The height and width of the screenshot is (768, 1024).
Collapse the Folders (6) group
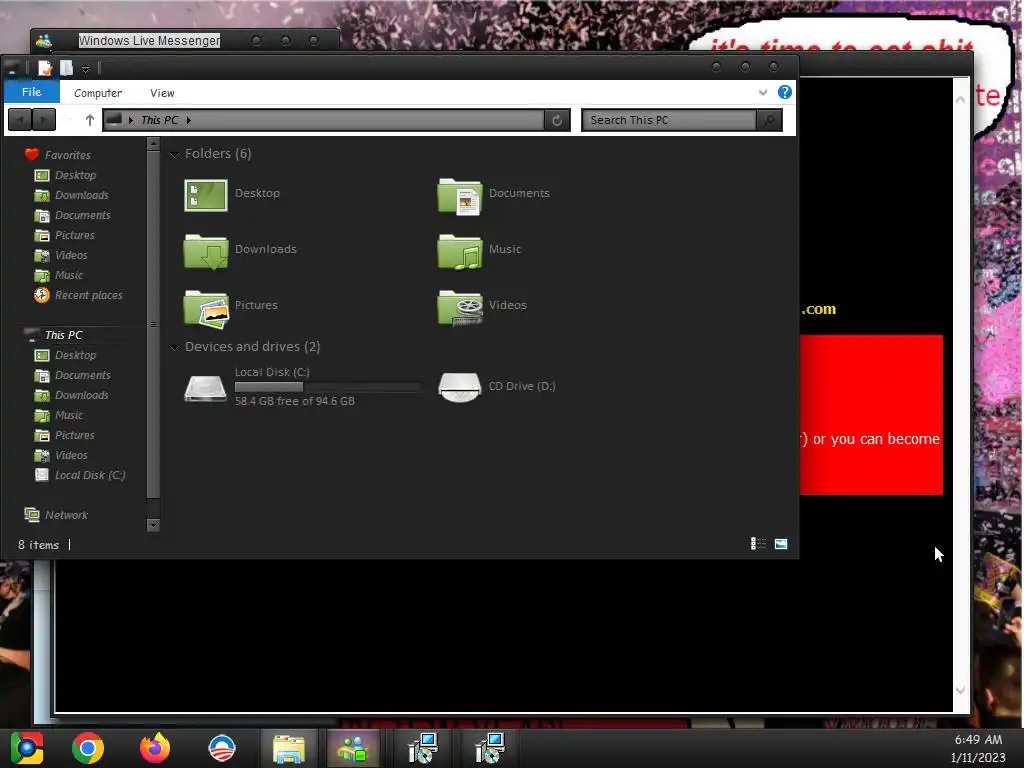[174, 154]
